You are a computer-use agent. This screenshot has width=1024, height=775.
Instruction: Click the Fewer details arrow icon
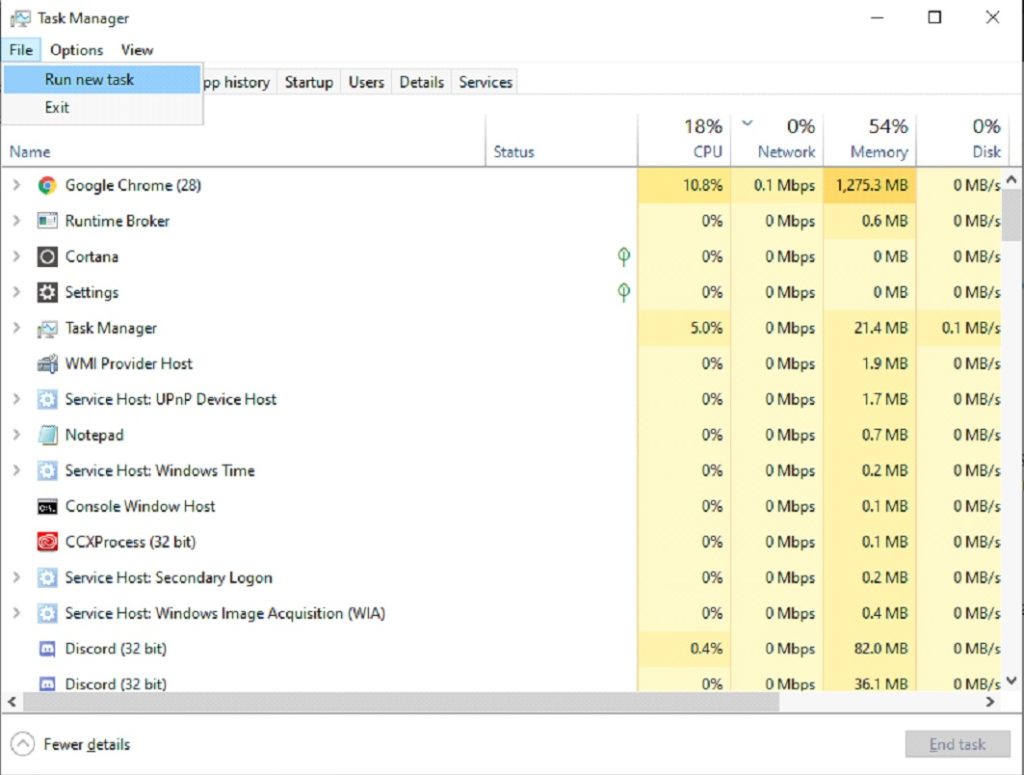click(x=23, y=744)
